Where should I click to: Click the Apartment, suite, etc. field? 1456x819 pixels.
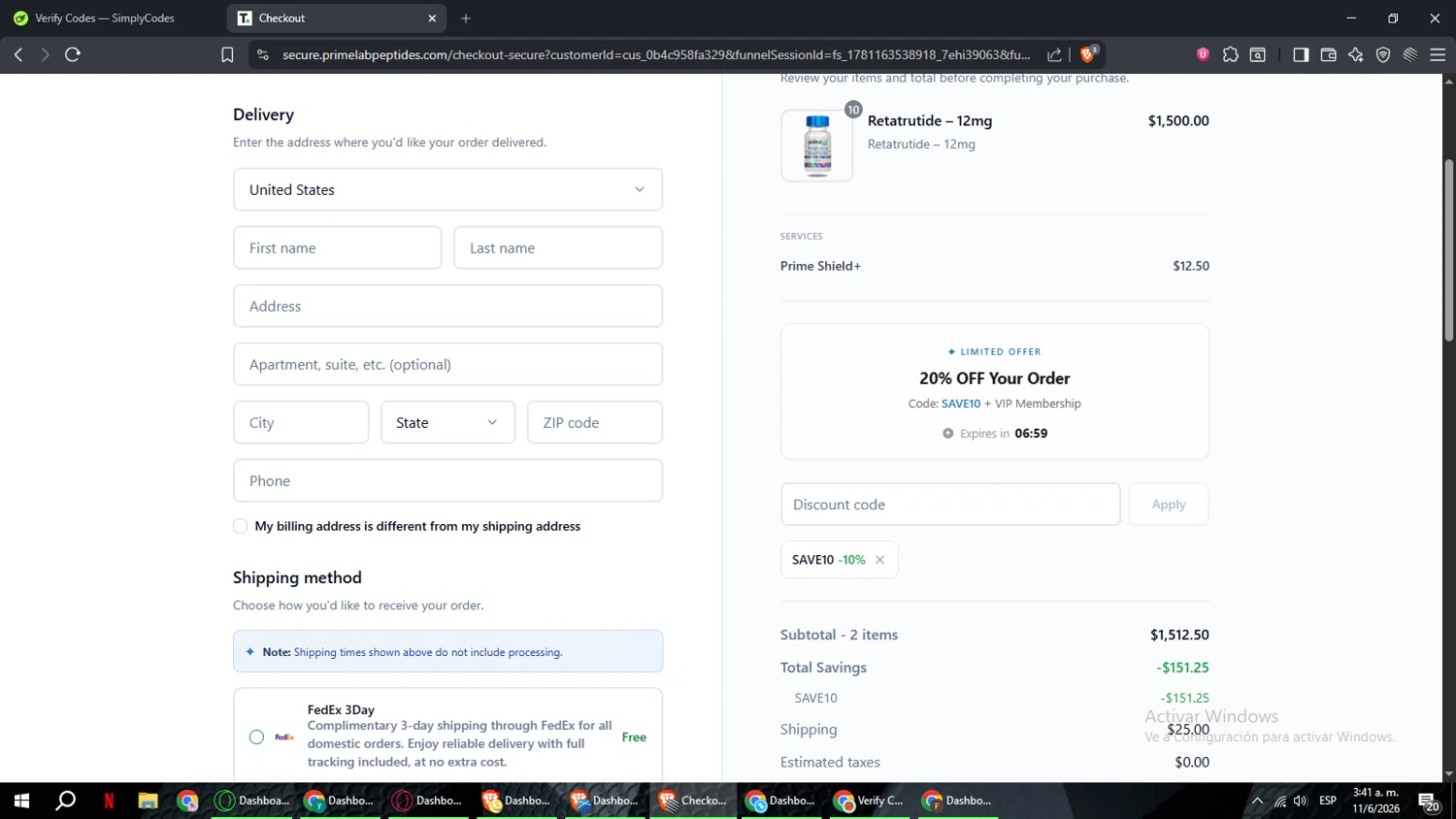pyautogui.click(x=447, y=364)
